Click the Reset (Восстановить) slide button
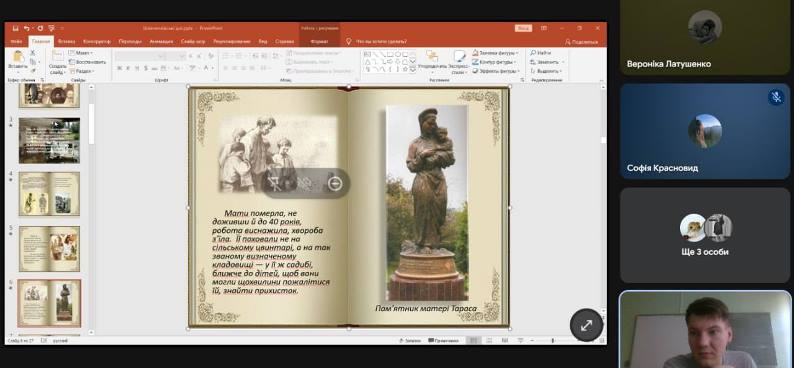Viewport: 794px width, 368px height. [88, 62]
